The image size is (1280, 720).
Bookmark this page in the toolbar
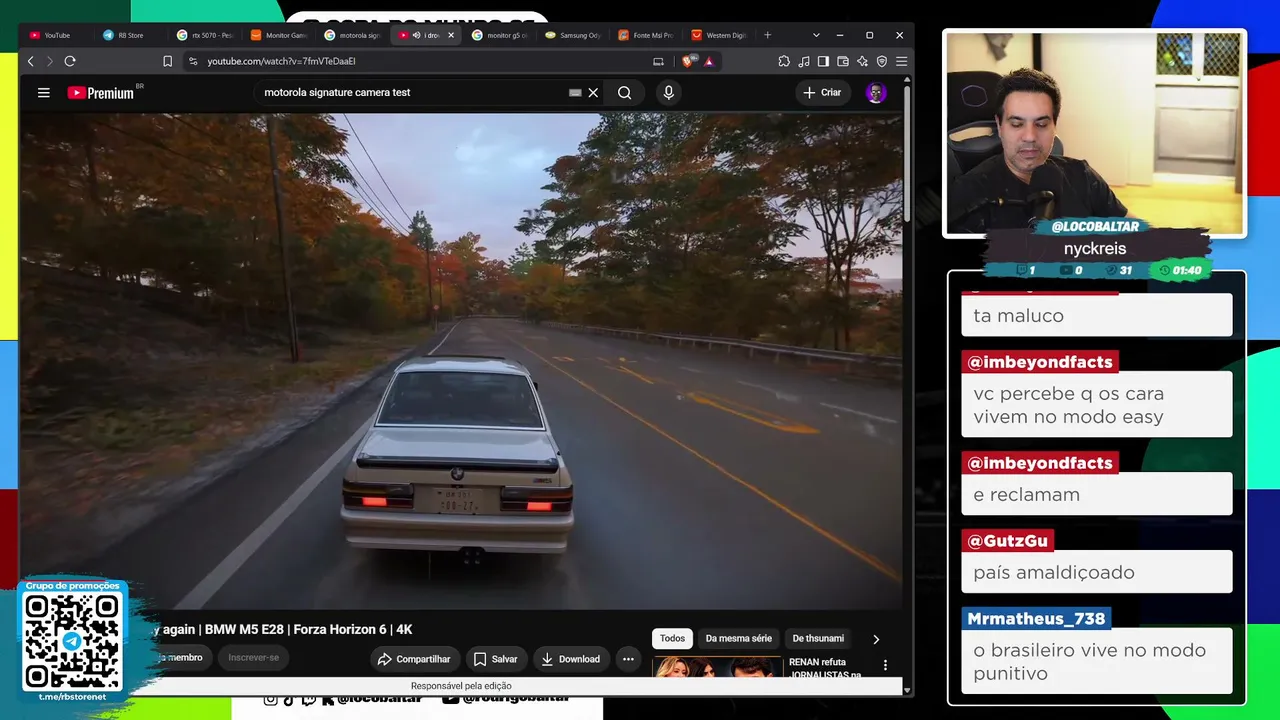[x=167, y=61]
